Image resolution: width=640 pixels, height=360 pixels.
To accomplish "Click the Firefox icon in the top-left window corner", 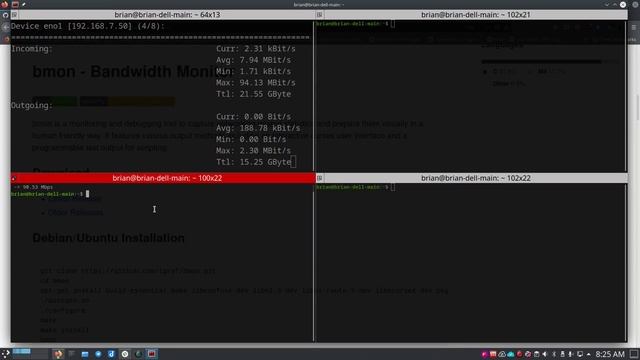I will click(x=5, y=4).
